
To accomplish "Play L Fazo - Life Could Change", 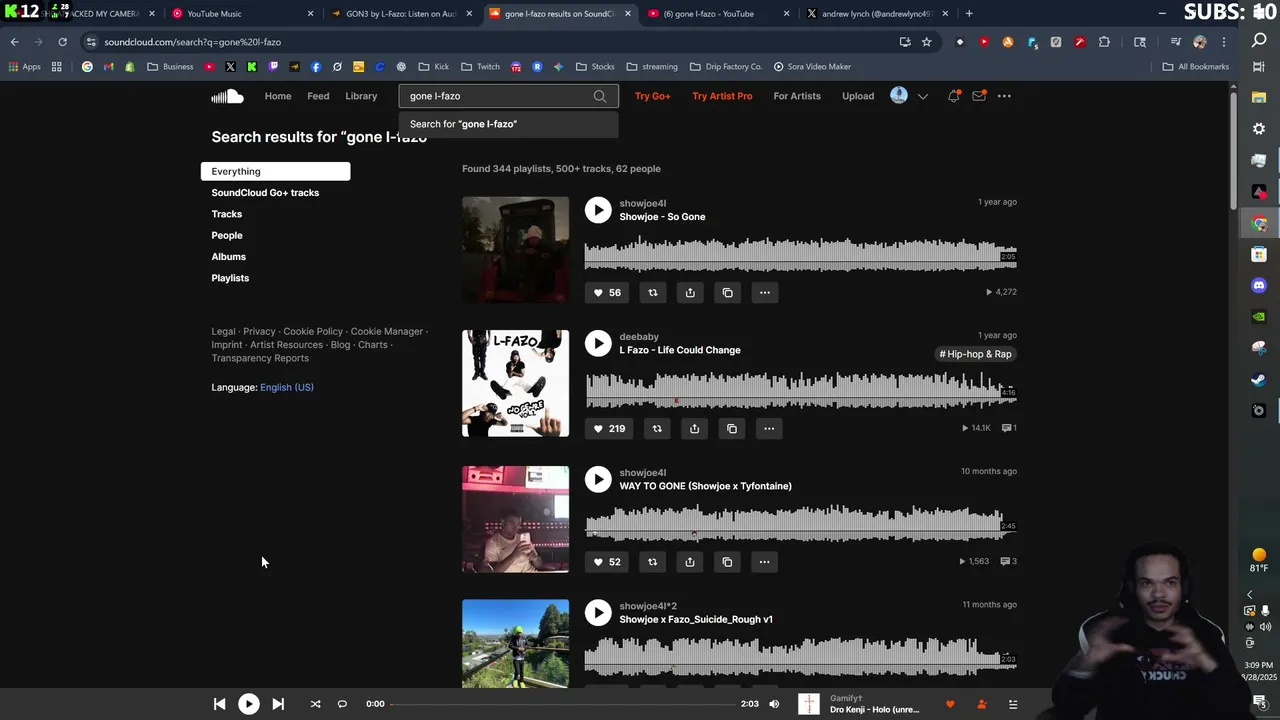I will 598,343.
